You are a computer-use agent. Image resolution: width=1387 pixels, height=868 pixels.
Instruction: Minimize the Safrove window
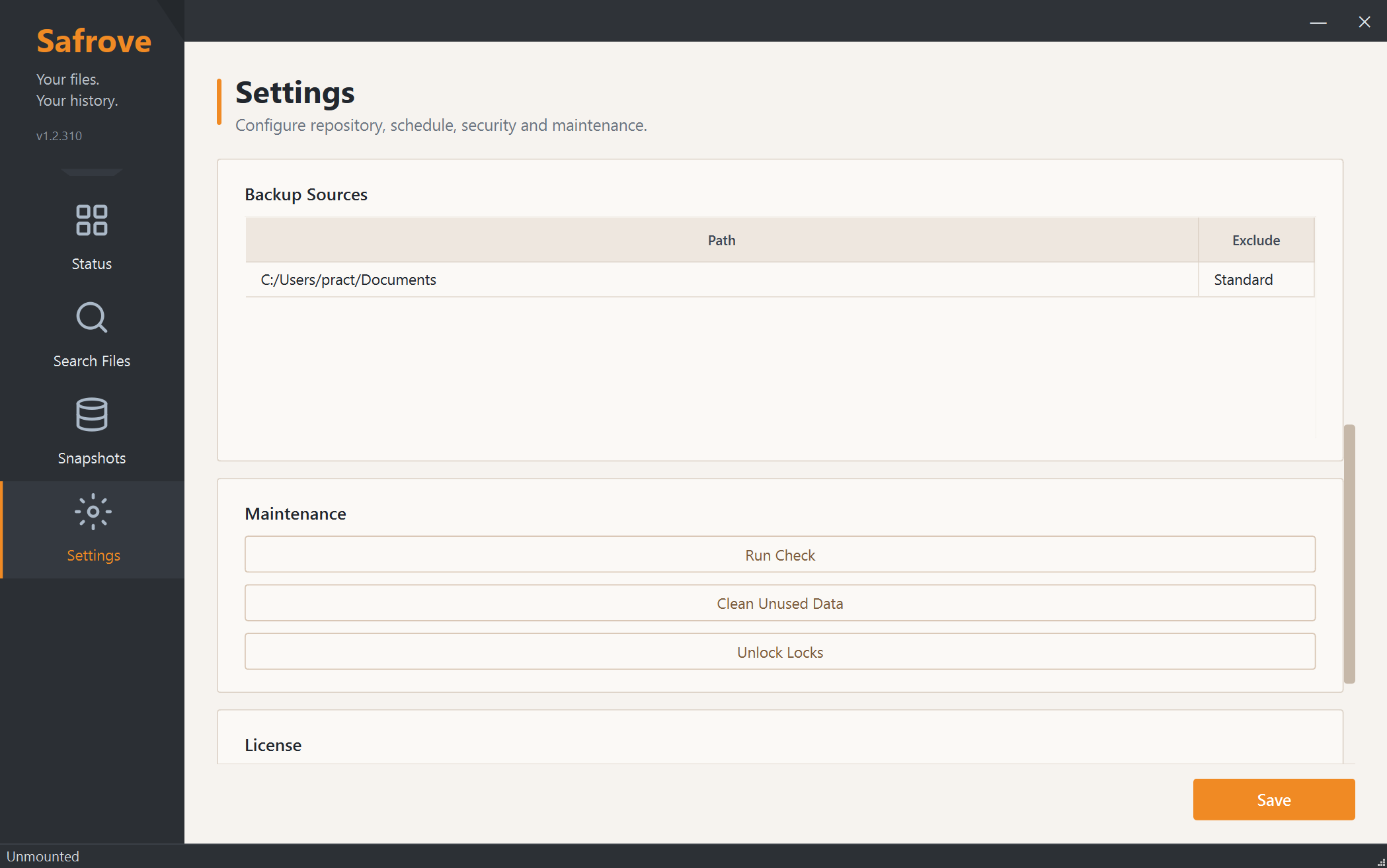[x=1318, y=22]
